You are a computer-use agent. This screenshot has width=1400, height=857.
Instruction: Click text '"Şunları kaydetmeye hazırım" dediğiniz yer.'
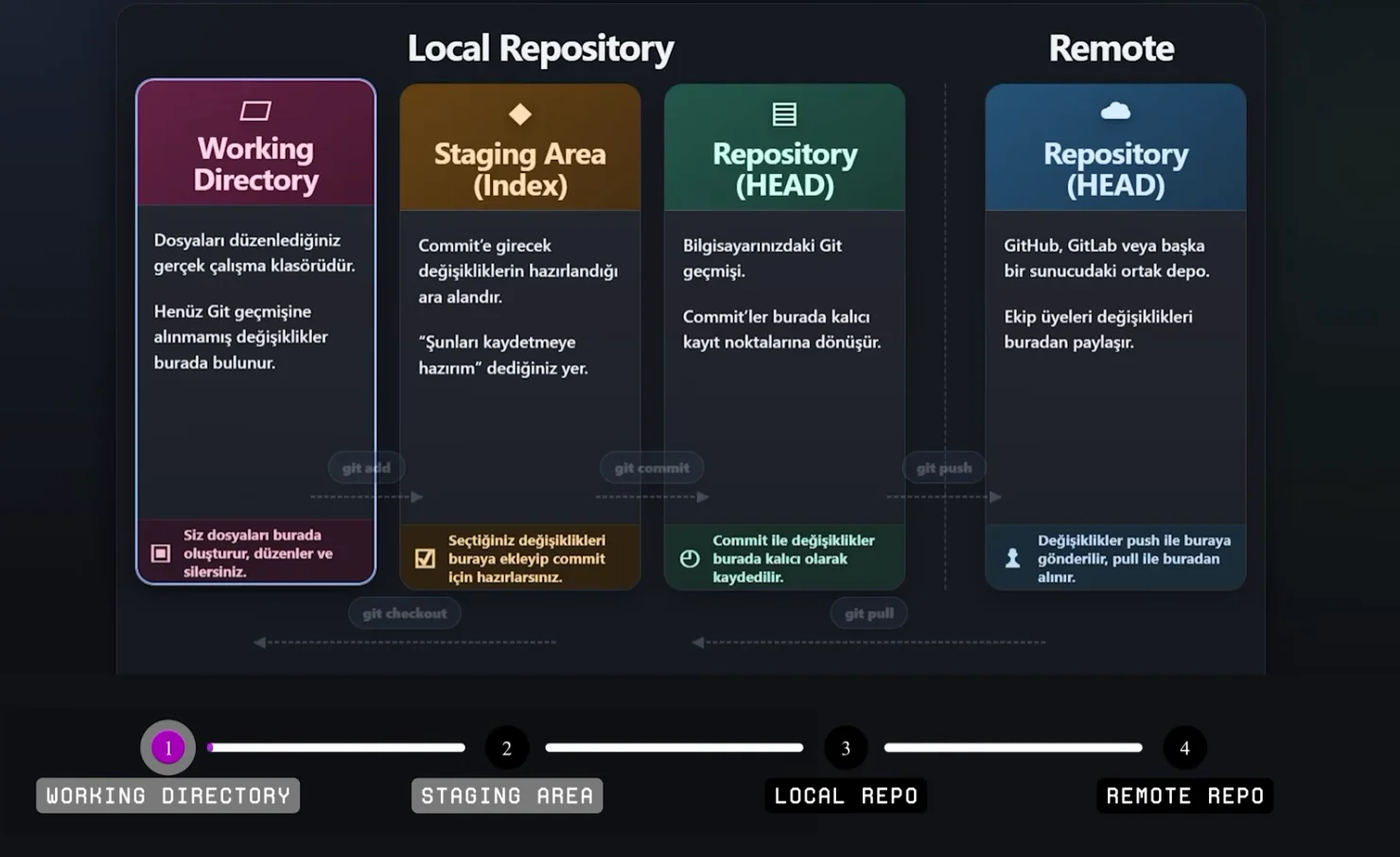tap(503, 355)
